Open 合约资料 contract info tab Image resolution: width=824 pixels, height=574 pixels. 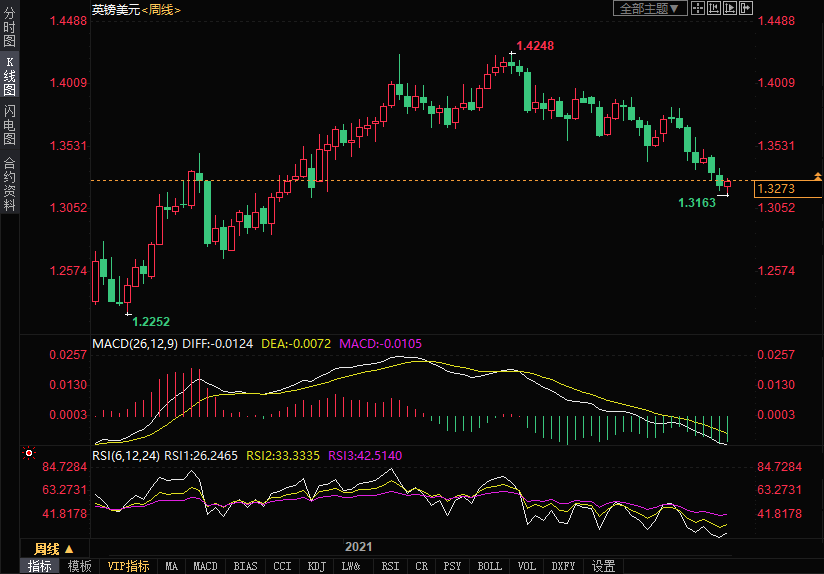click(9, 184)
